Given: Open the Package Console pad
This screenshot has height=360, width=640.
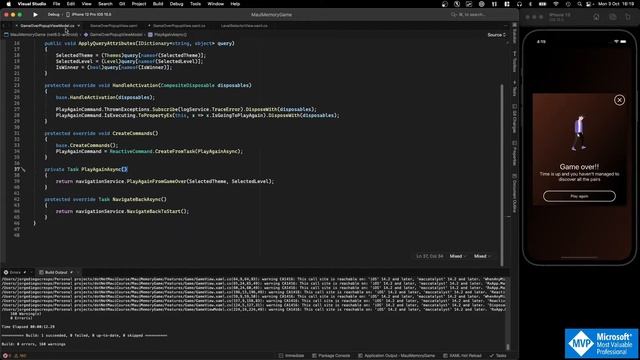Looking at the screenshot, I should coord(331,356).
